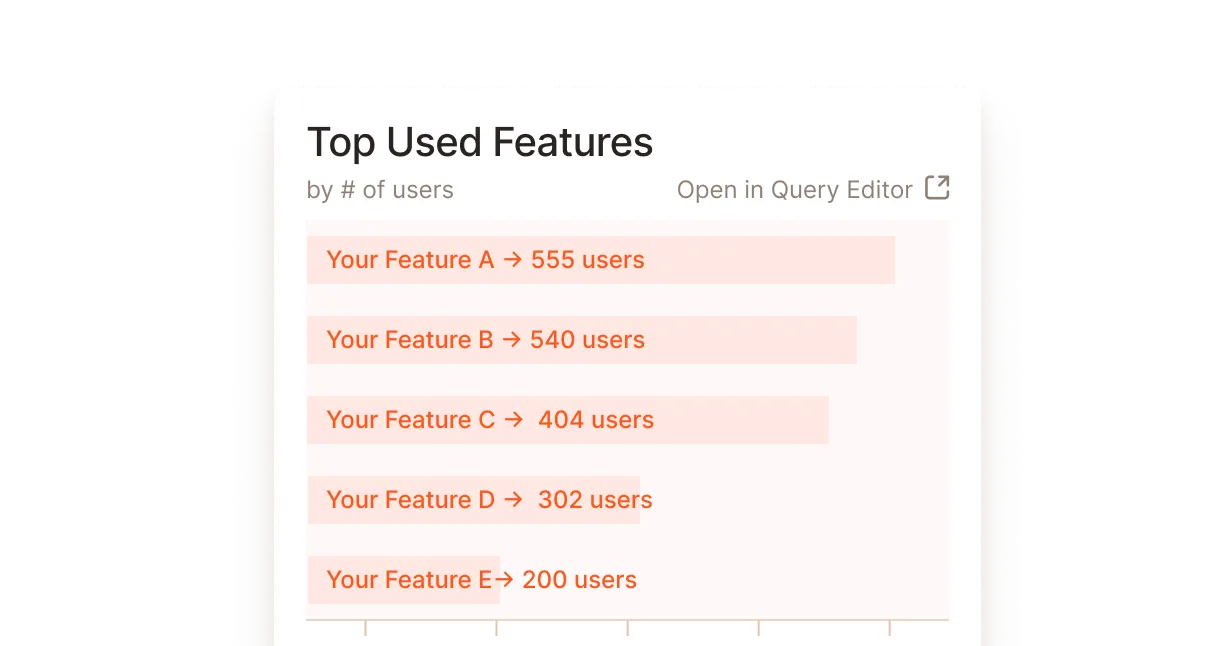1212x646 pixels.
Task: Click the rightmost axis tick mark
Action: point(890,626)
